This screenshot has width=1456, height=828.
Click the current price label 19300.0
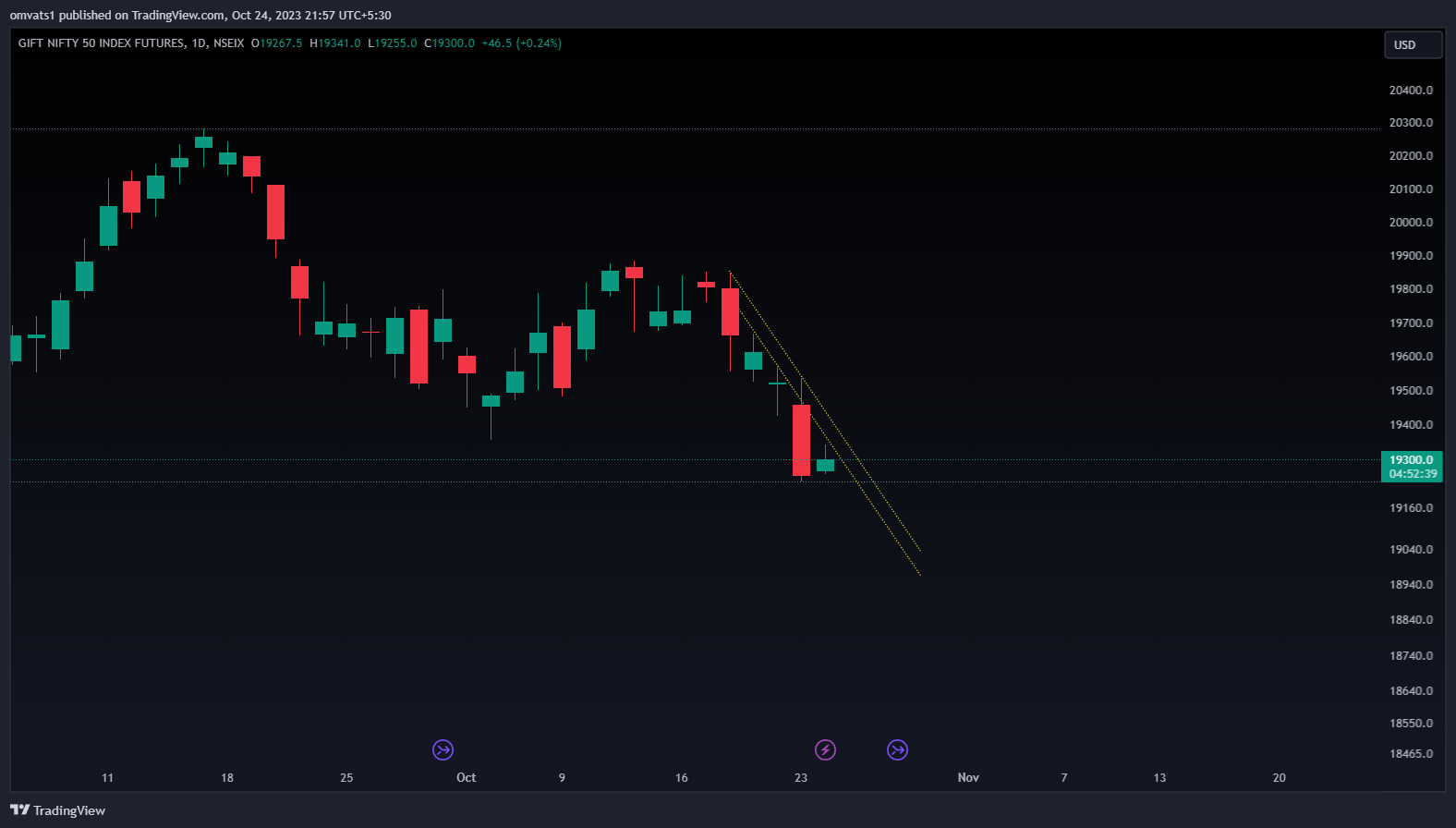(1412, 459)
